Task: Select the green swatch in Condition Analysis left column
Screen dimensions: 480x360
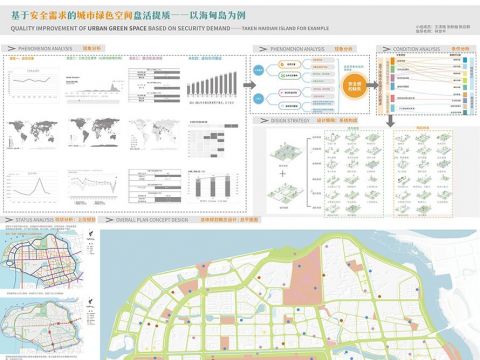Action: [392, 69]
